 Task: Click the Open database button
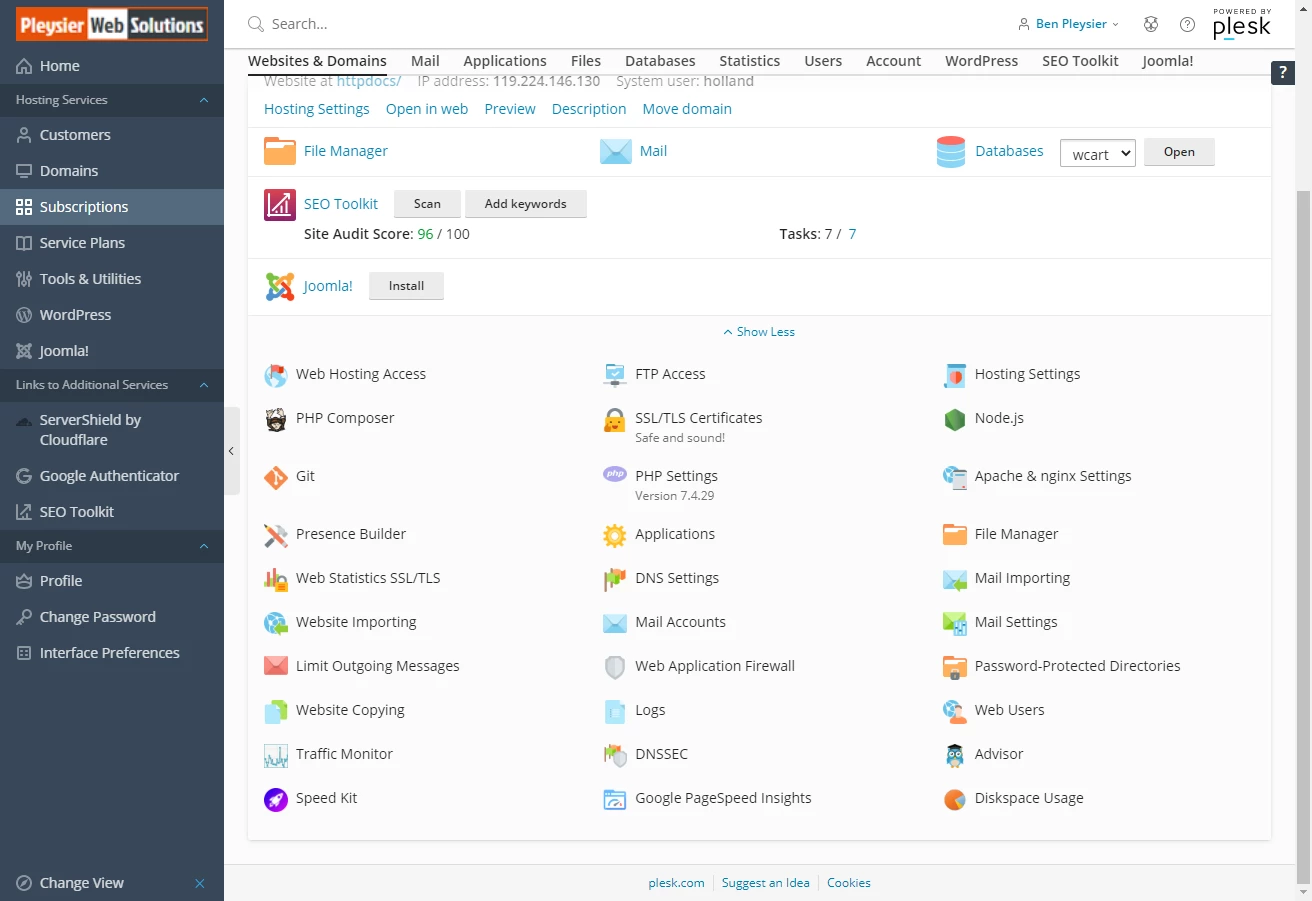(1179, 152)
